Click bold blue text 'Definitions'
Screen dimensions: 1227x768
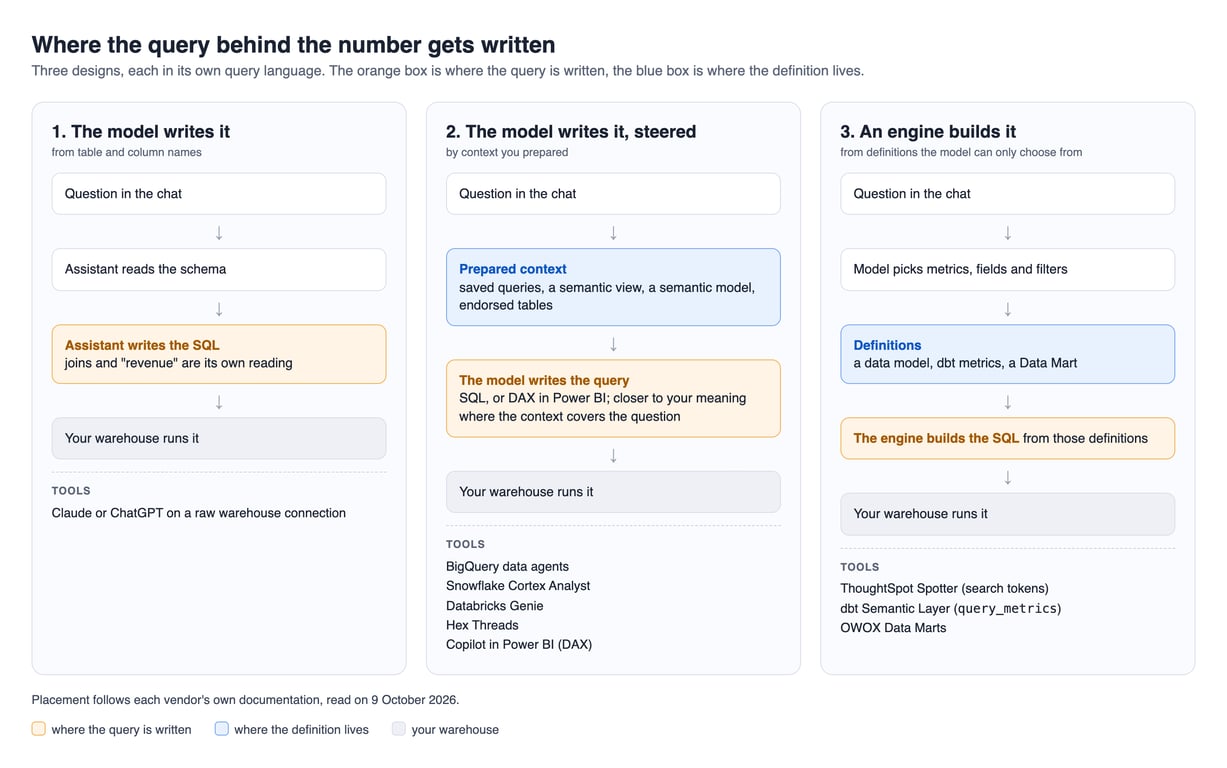point(887,345)
